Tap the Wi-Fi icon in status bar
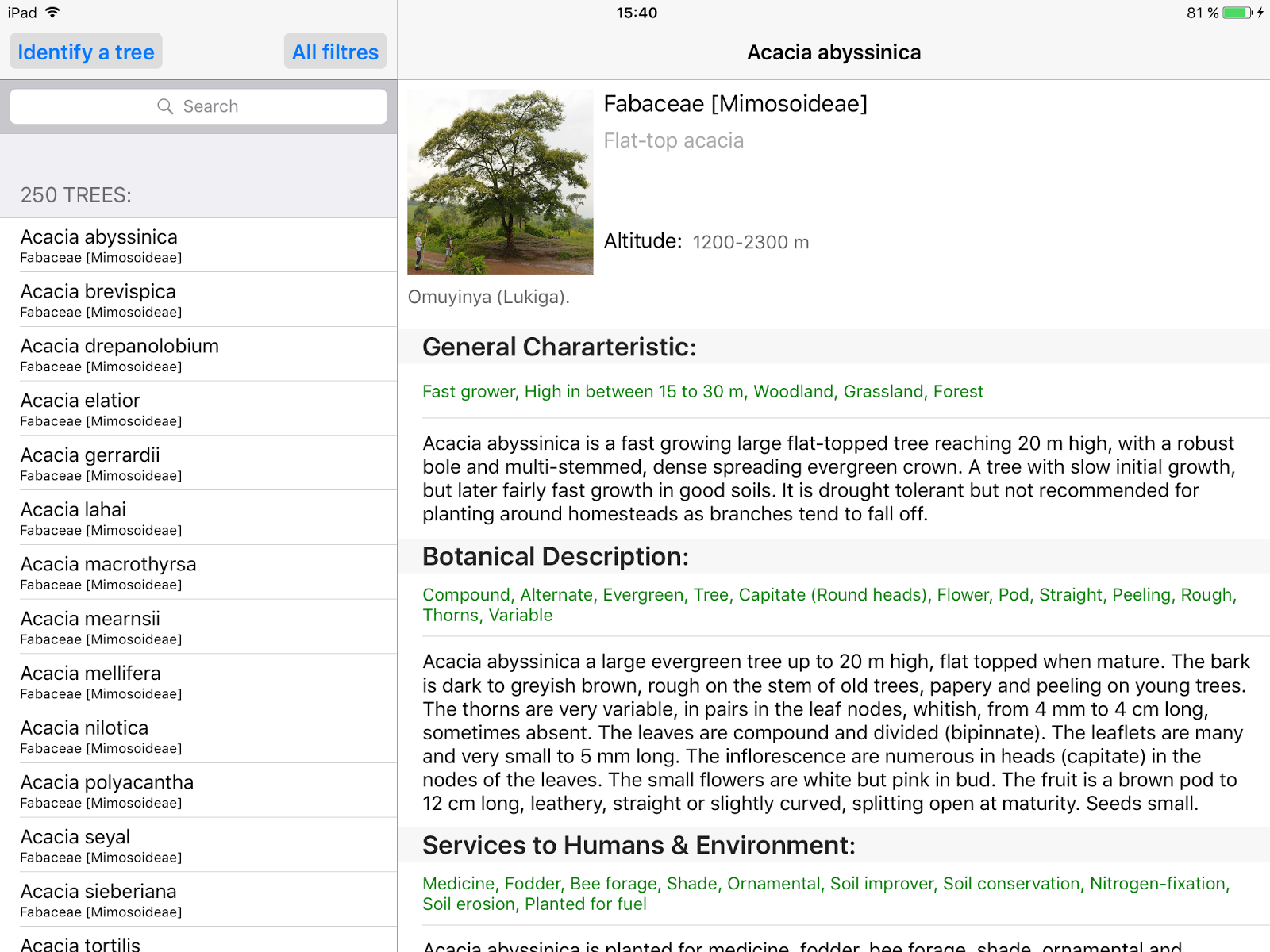Image resolution: width=1270 pixels, height=952 pixels. pos(52,13)
